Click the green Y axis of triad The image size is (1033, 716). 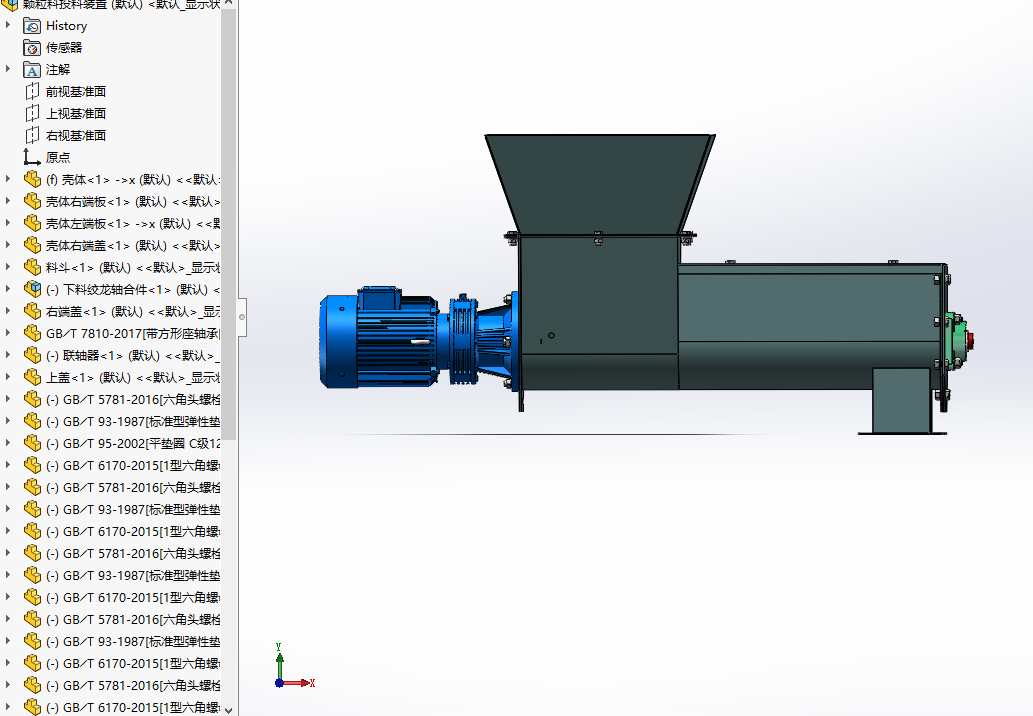coord(279,661)
